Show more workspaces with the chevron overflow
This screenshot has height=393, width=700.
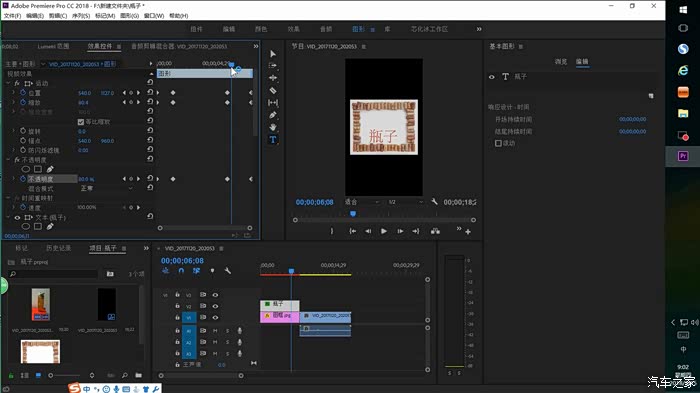[x=479, y=29]
